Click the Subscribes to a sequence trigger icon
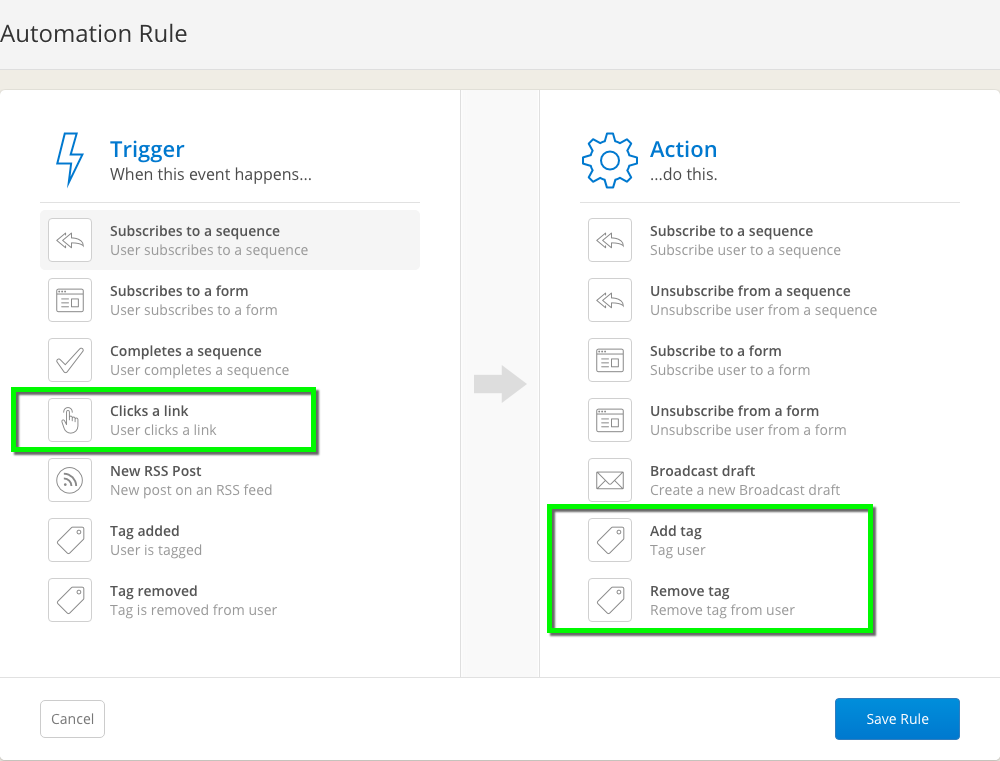 [x=70, y=240]
